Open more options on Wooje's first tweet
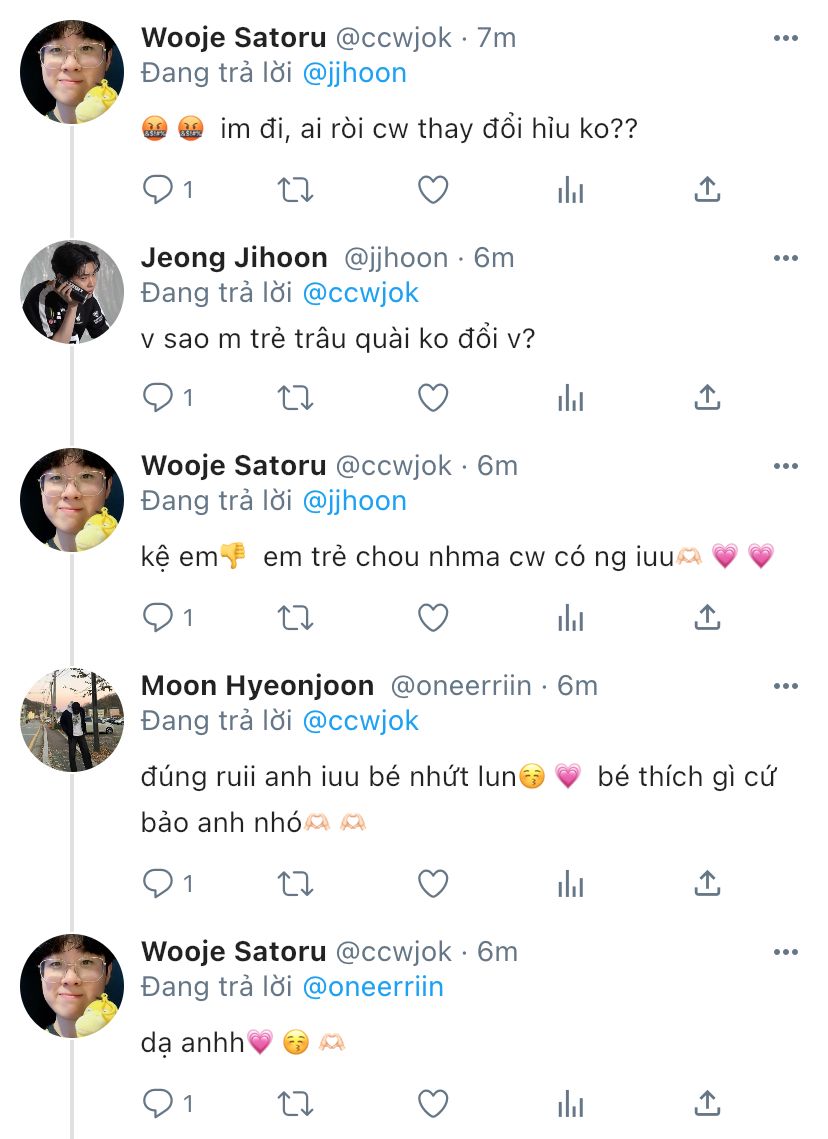The height and width of the screenshot is (1139, 828). click(786, 38)
